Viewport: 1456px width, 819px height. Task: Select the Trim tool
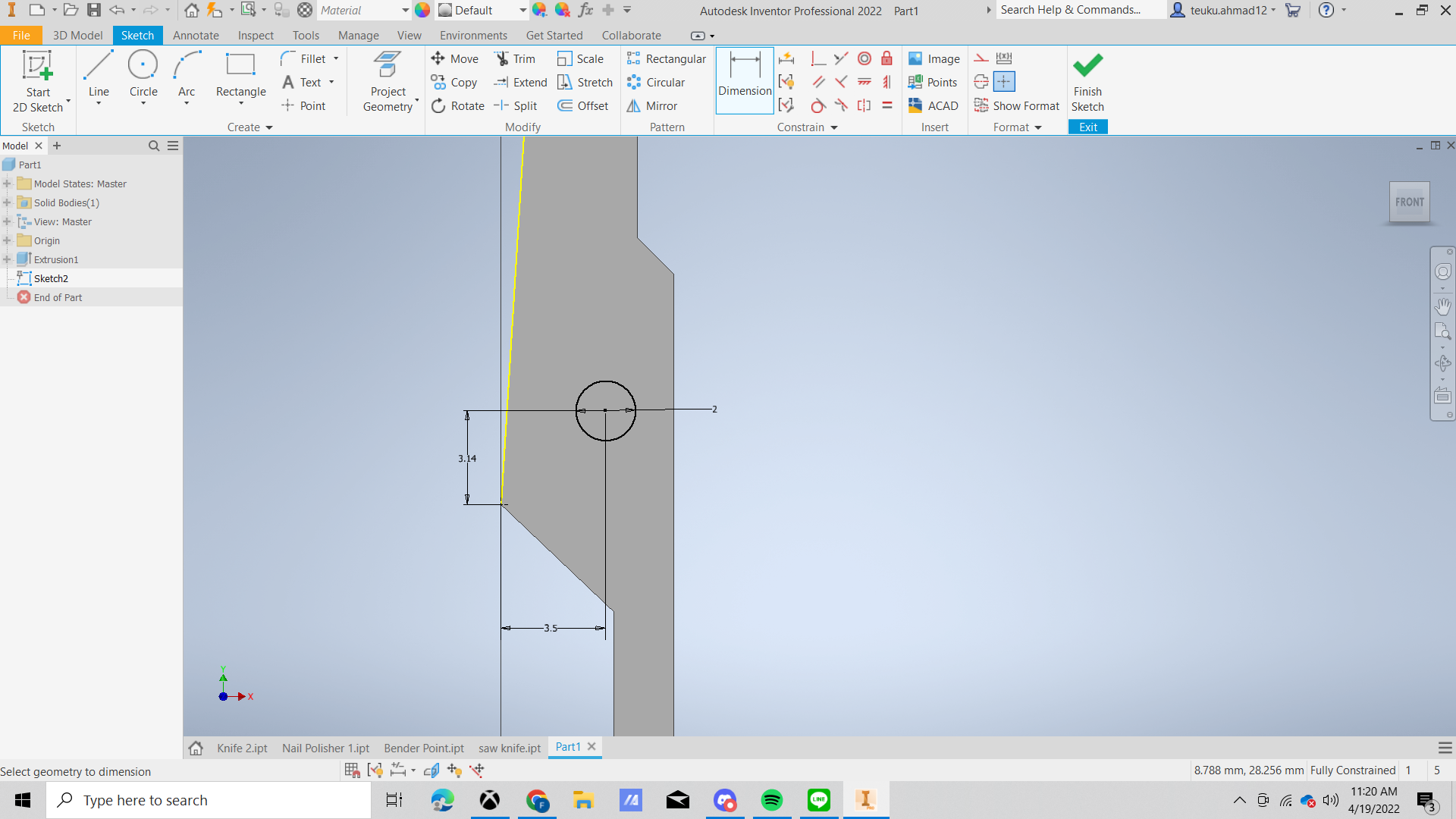pos(515,59)
